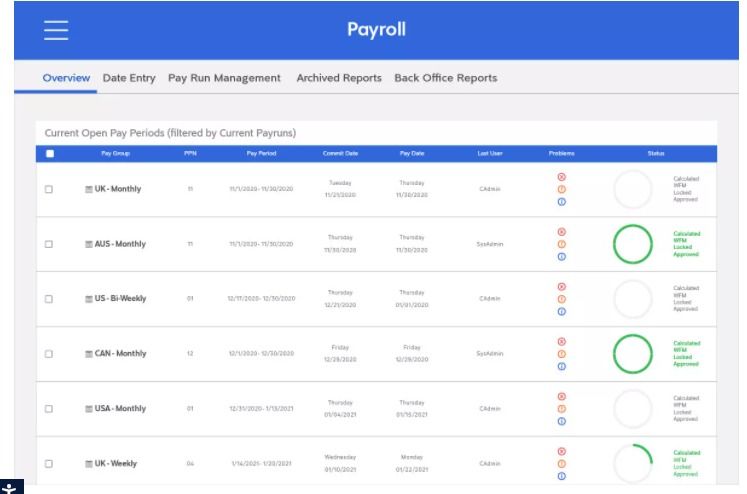Click the calendar icon beside CAN - Monthly
Image resolution: width=747 pixels, height=494 pixels.
click(89, 354)
